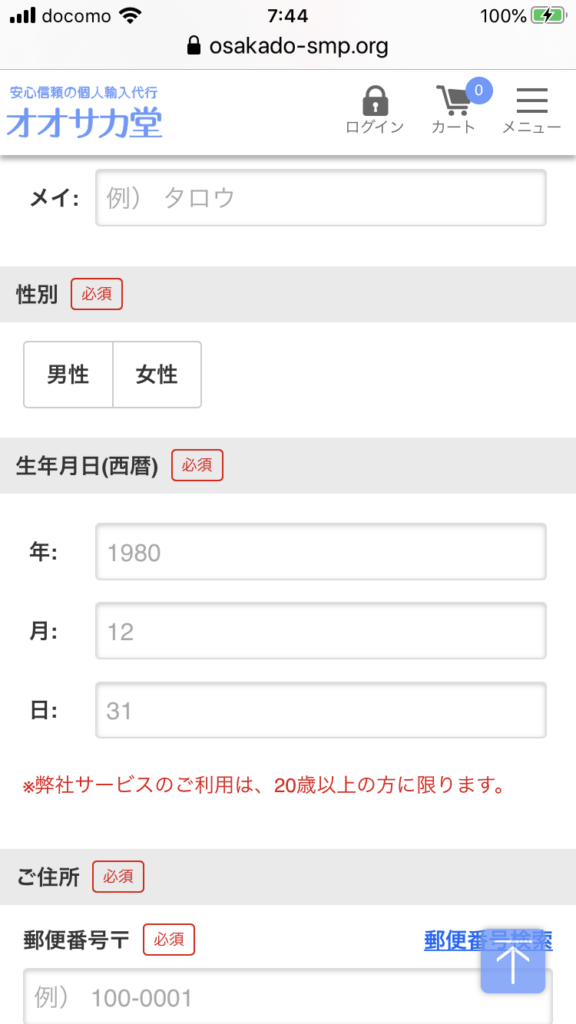Tap the ログイン label text

[x=375, y=127]
